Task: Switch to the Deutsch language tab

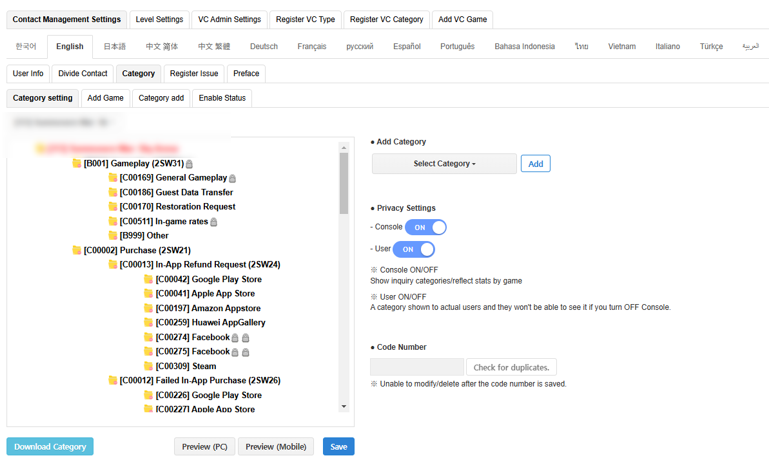Action: [x=264, y=46]
